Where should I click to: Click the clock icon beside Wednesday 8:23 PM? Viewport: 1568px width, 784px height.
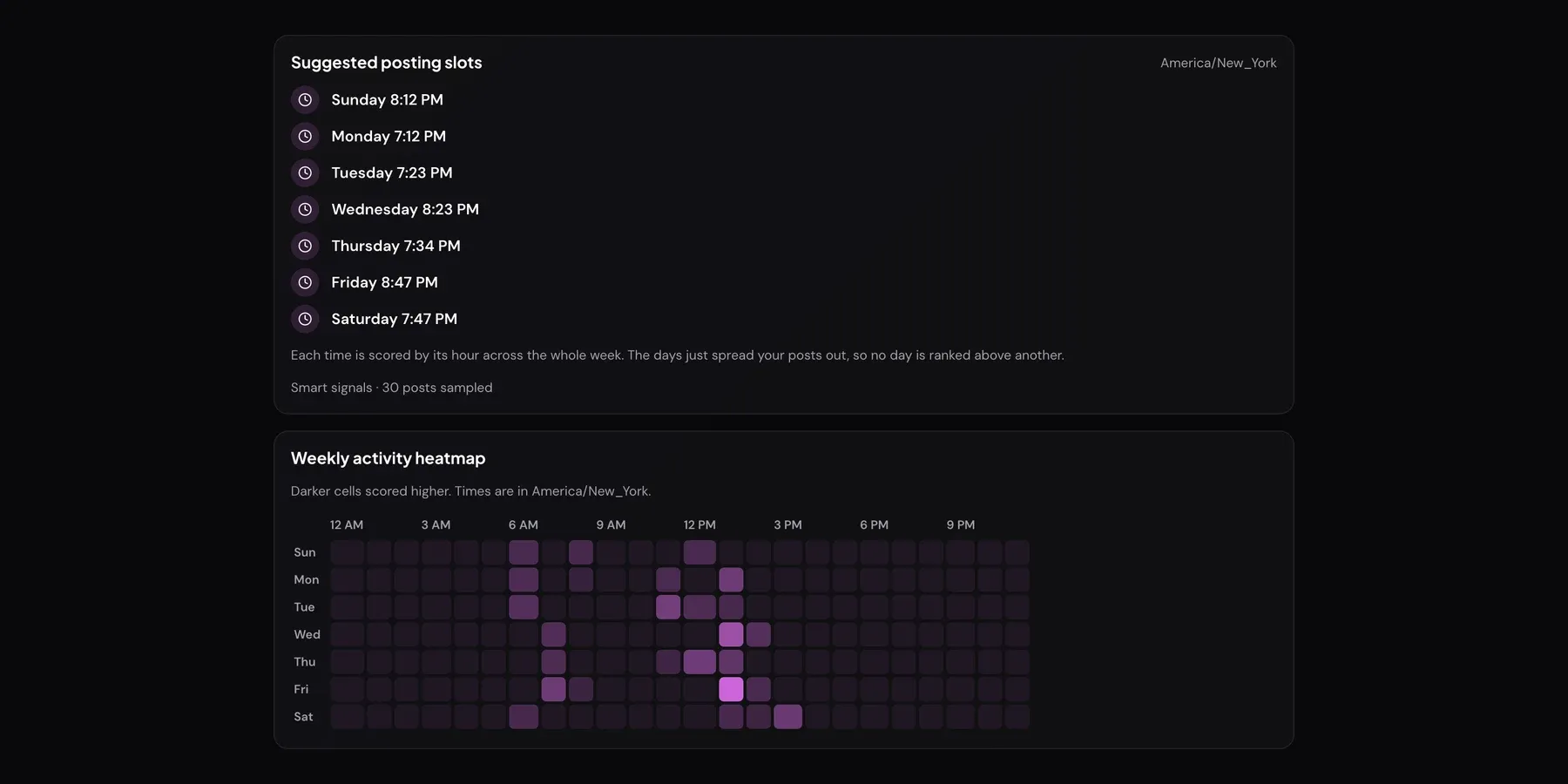[305, 210]
